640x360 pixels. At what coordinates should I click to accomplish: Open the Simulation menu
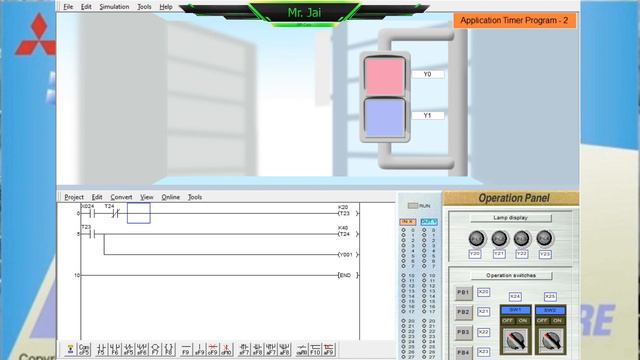(114, 7)
